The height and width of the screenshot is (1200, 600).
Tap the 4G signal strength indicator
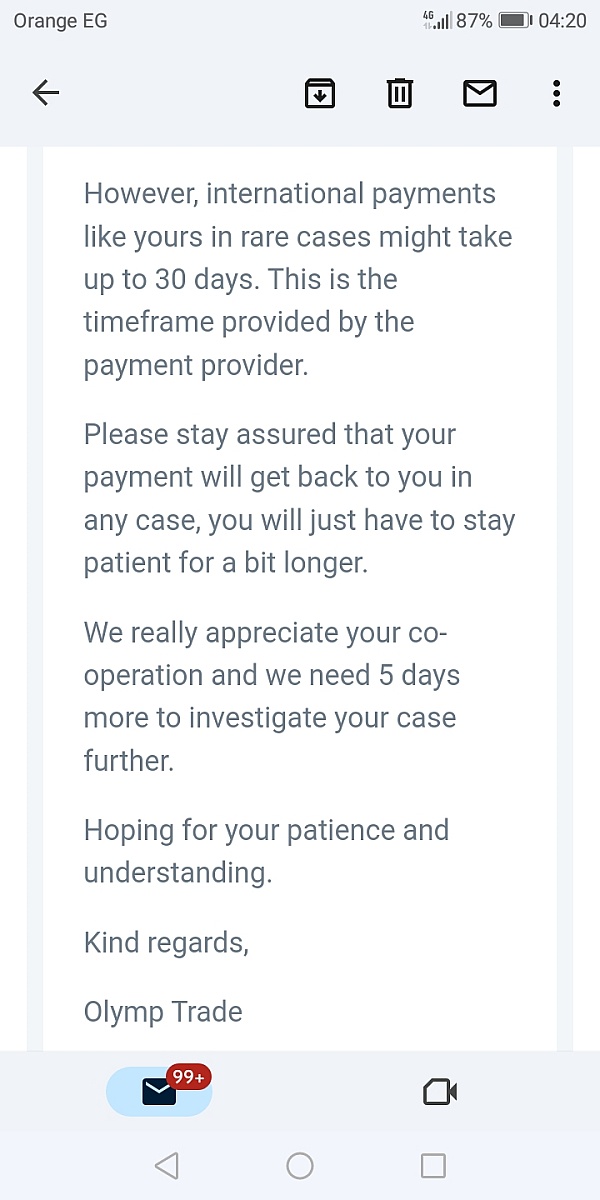click(x=437, y=20)
